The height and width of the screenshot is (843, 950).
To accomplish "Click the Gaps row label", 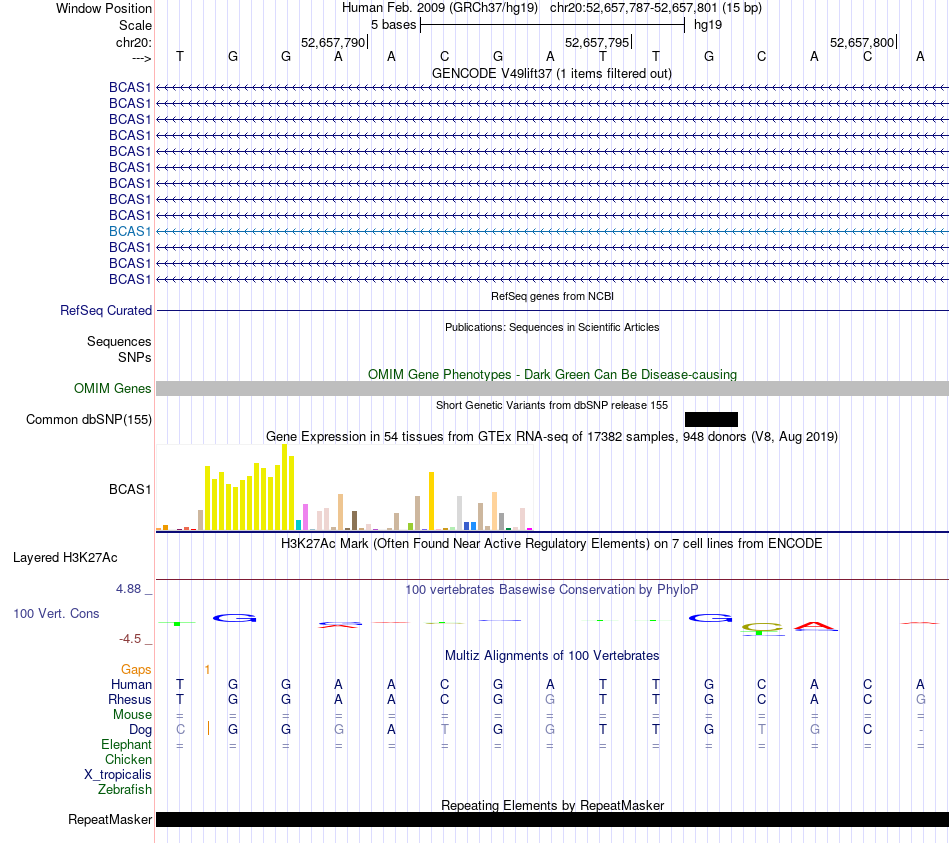I will pos(136,670).
